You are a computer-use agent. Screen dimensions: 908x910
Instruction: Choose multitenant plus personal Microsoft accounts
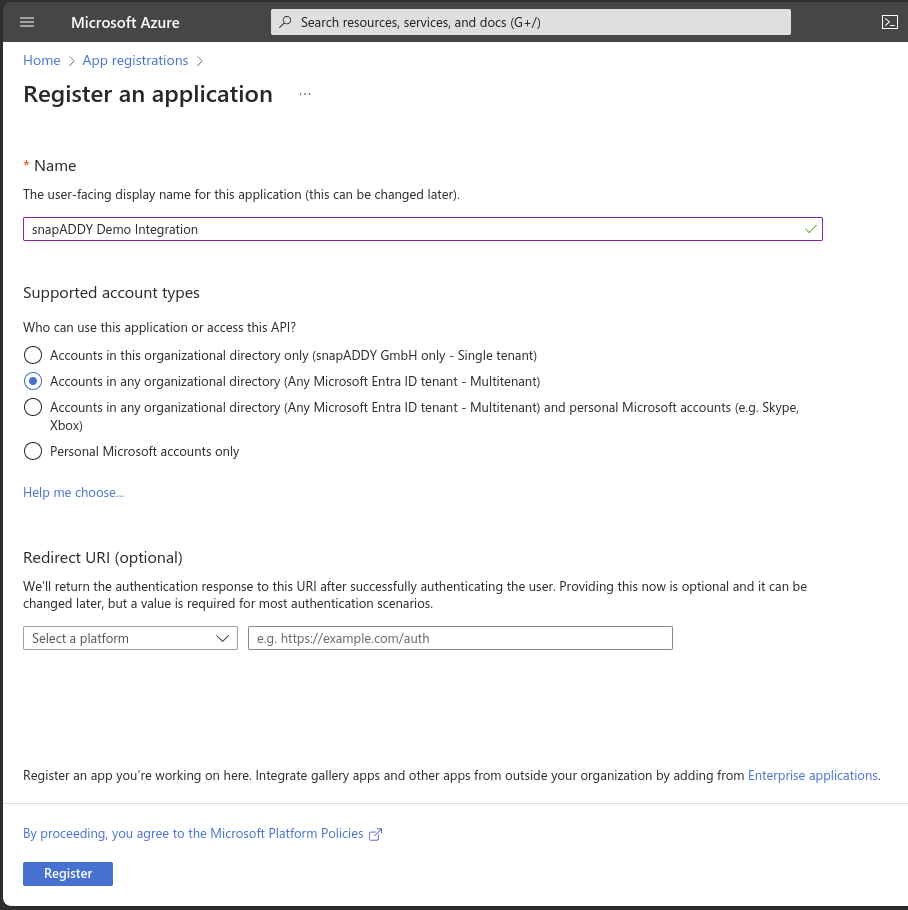[32, 407]
